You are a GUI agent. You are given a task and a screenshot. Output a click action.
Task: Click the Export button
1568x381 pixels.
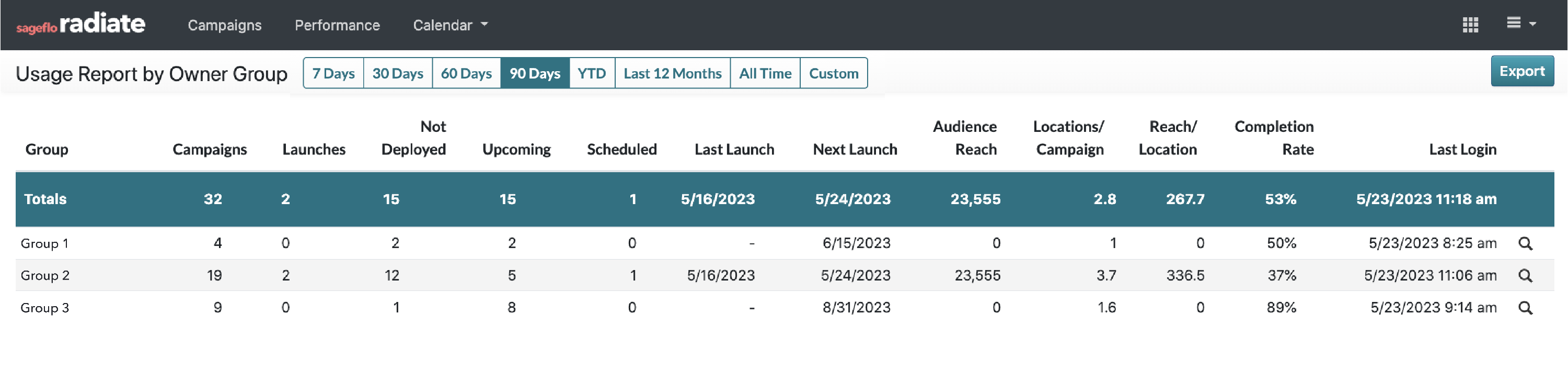(x=1521, y=71)
